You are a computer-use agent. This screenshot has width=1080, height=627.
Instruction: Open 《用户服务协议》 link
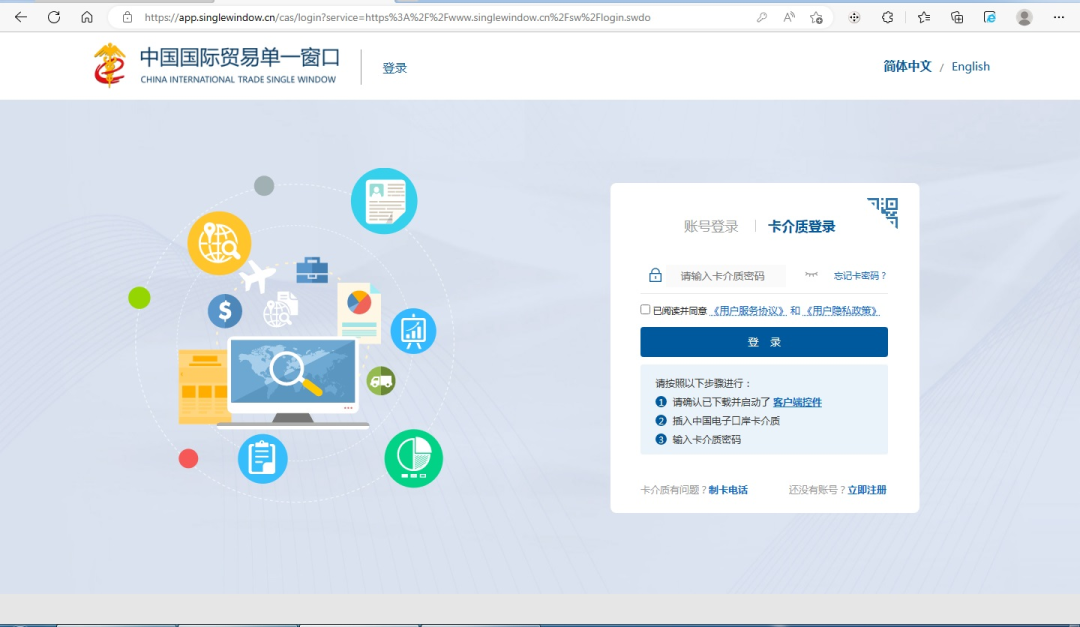748,311
